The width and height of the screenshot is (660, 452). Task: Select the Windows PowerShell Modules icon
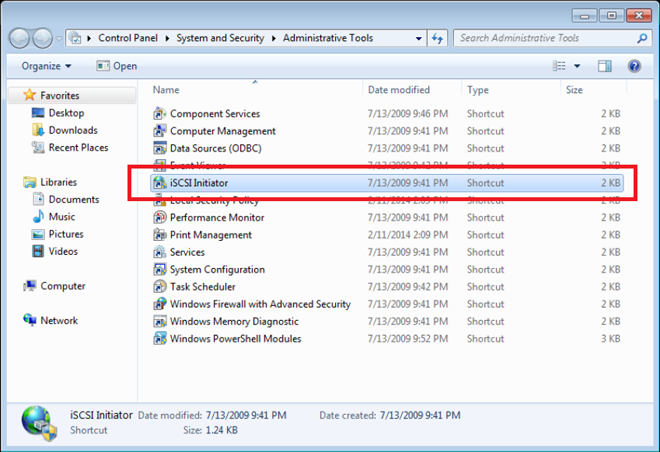tap(160, 339)
